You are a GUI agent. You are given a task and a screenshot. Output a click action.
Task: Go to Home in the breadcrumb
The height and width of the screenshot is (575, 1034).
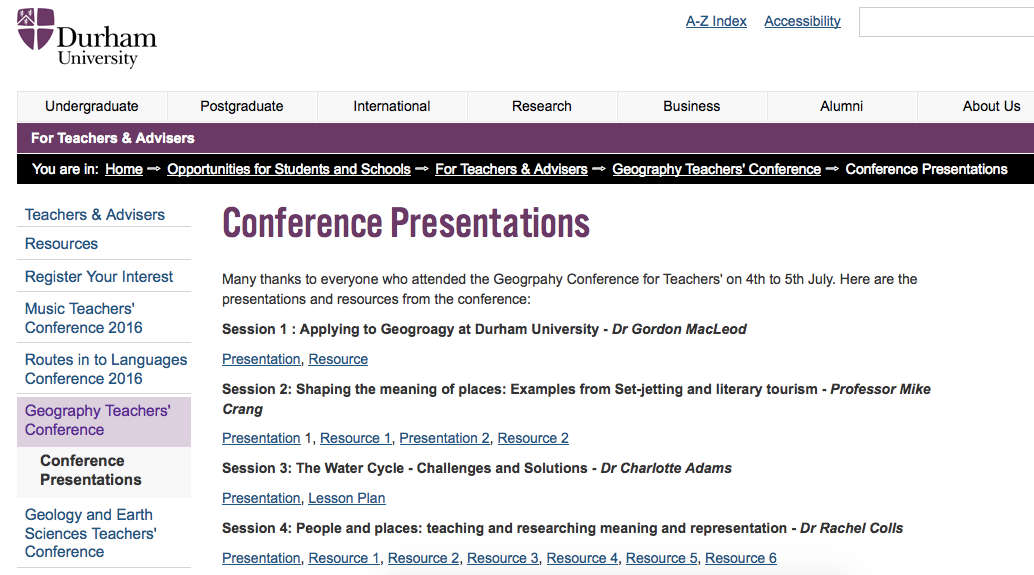coord(124,169)
